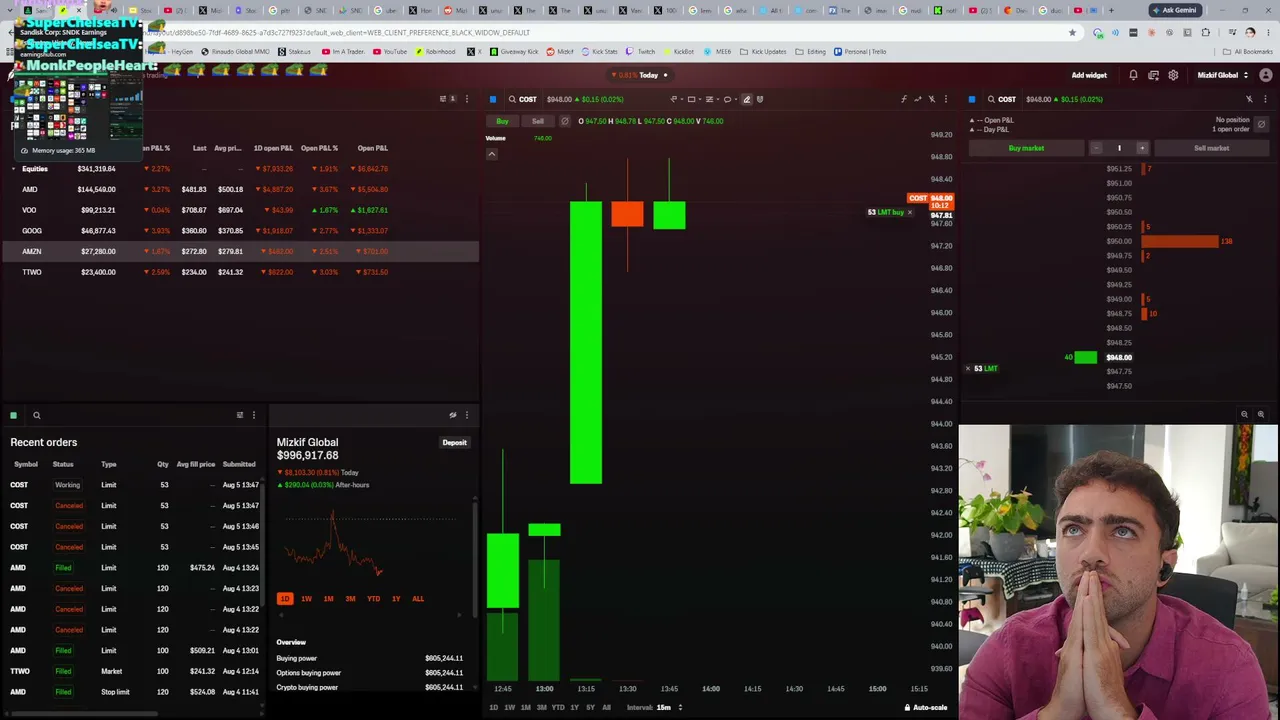Open the notifications bell icon

(1133, 75)
